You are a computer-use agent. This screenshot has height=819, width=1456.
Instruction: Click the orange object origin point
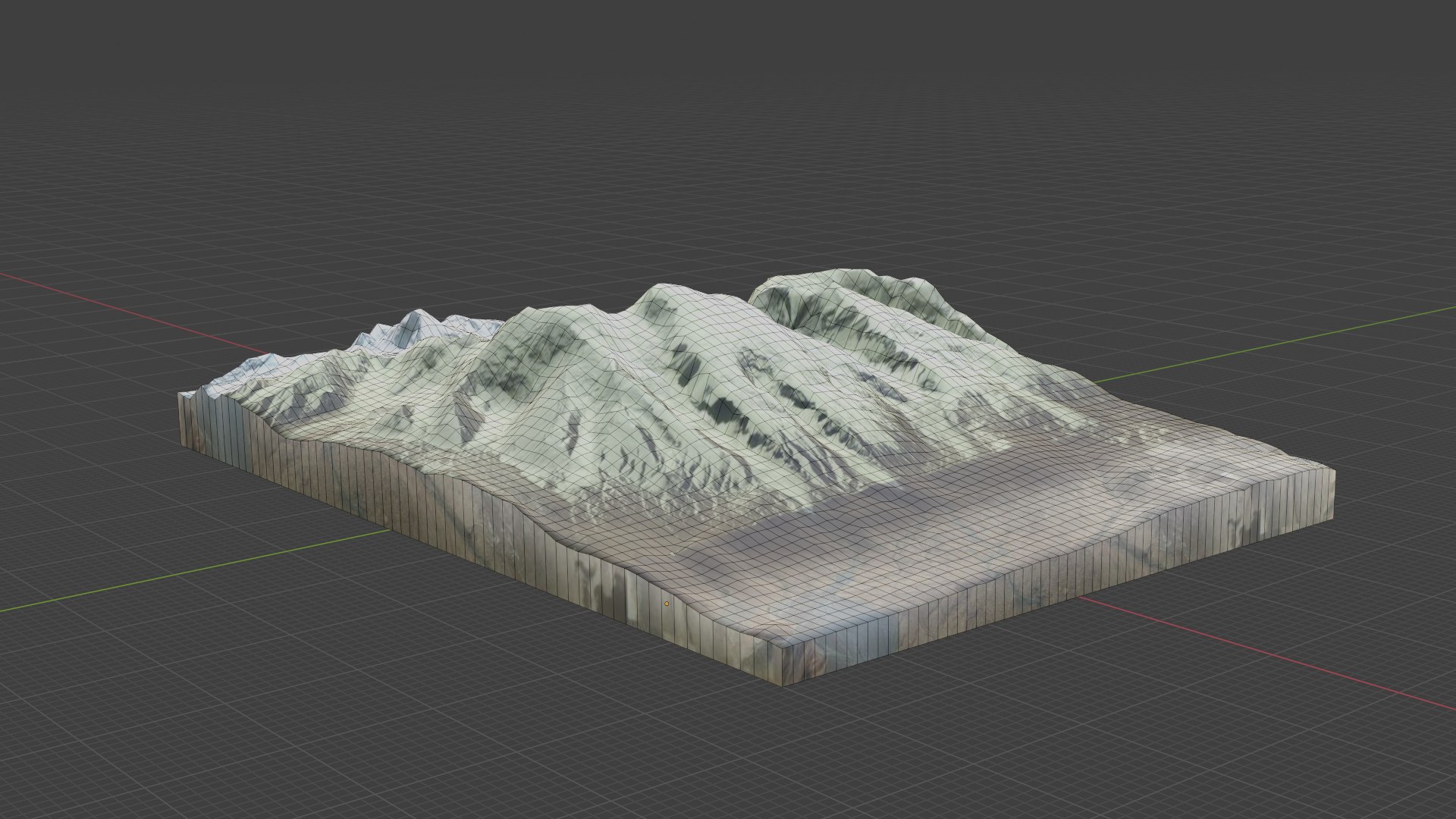tap(667, 604)
